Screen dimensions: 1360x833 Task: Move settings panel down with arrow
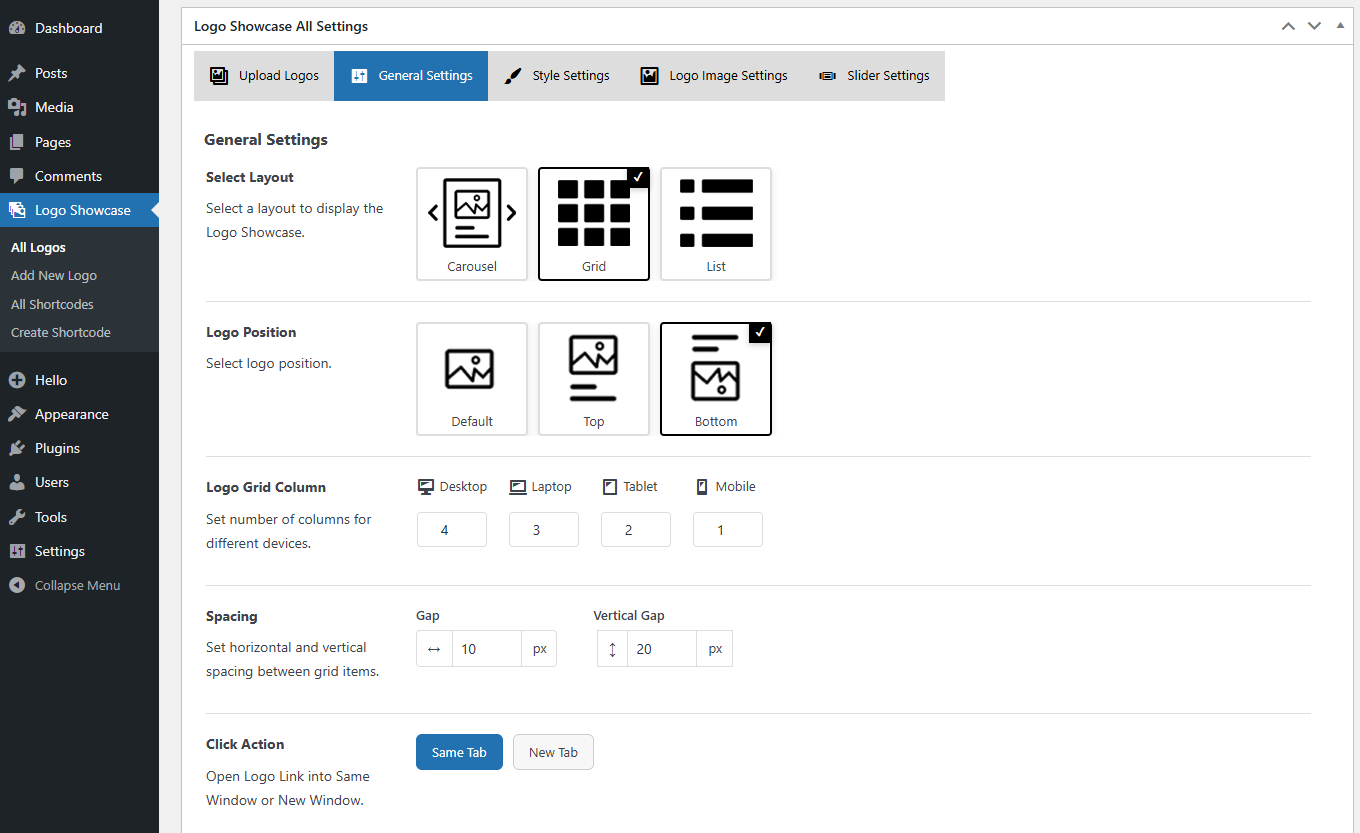click(x=1315, y=26)
